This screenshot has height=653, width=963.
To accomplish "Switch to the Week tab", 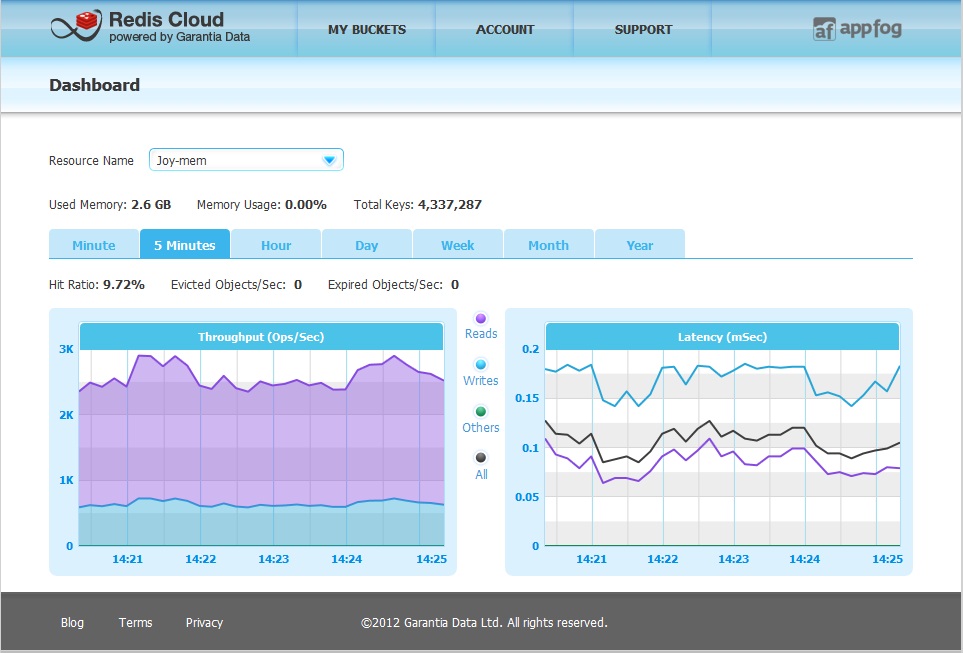I will coord(458,244).
